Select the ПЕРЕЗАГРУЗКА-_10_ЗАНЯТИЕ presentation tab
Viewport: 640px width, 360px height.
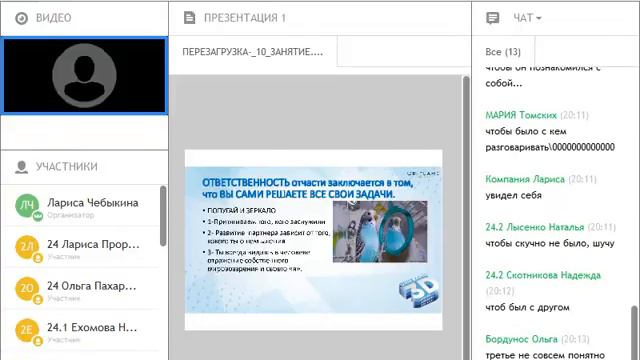click(253, 52)
